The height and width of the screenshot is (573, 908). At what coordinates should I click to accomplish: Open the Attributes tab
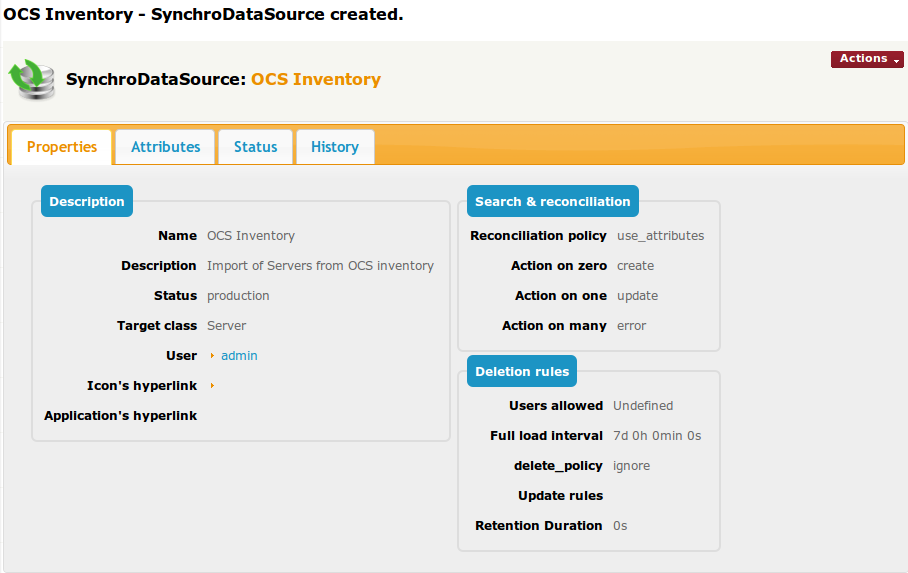click(x=165, y=147)
